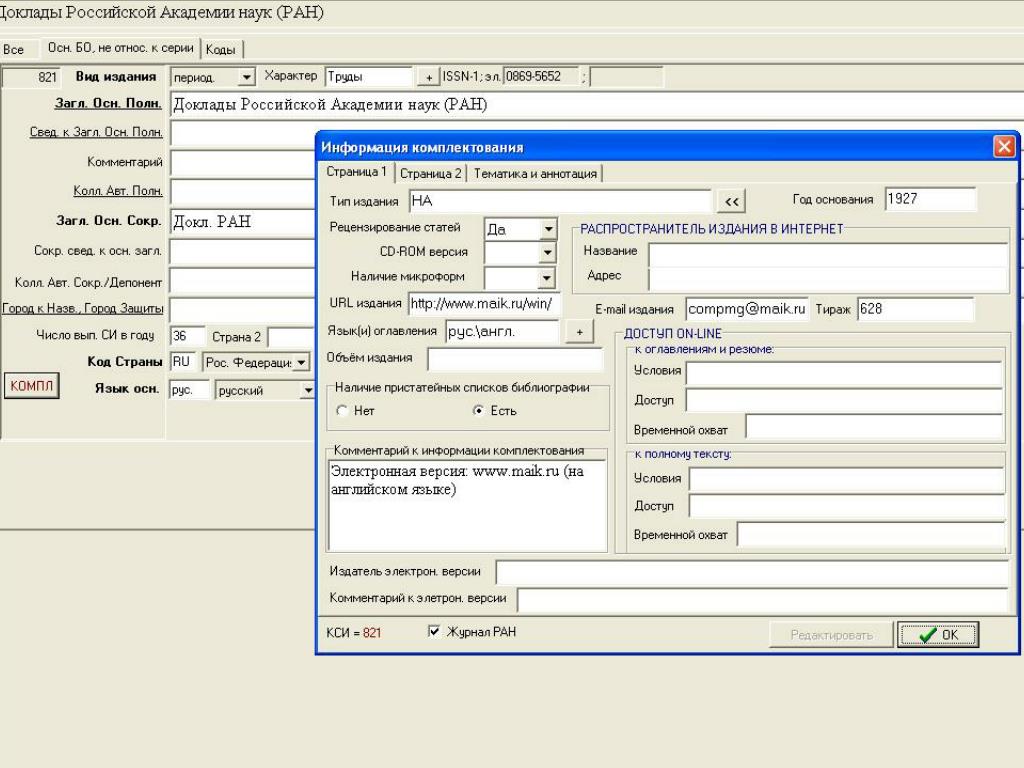Click the Тип издания input field
Image resolution: width=1024 pixels, height=768 pixels.
coord(560,200)
